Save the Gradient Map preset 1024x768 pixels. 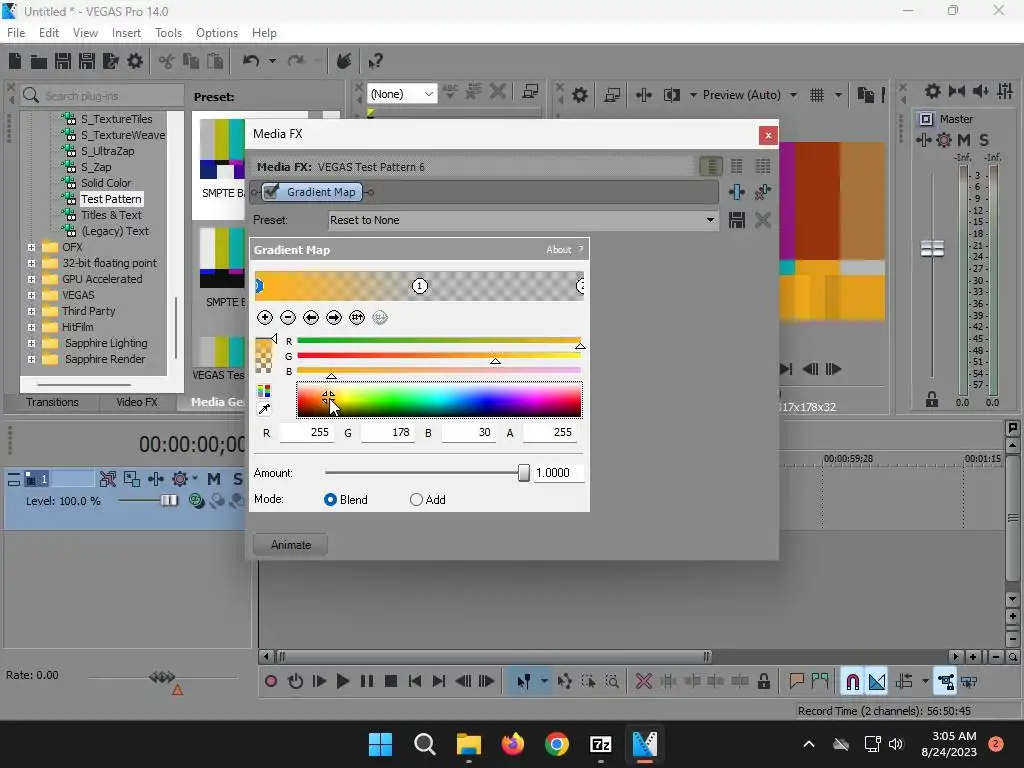(737, 220)
